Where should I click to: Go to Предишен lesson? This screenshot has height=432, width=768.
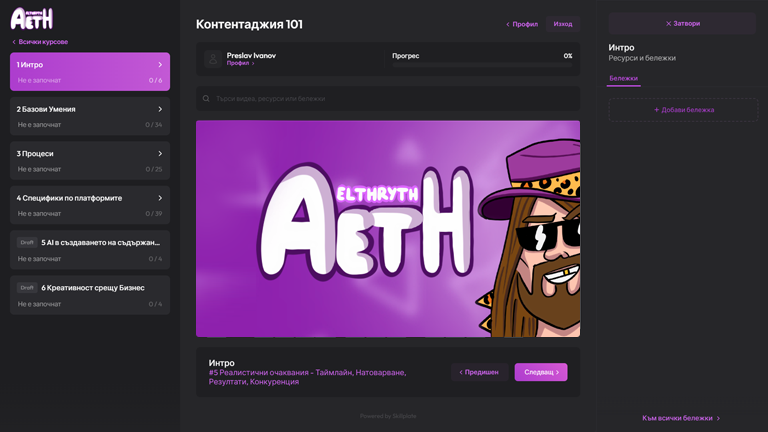(479, 372)
